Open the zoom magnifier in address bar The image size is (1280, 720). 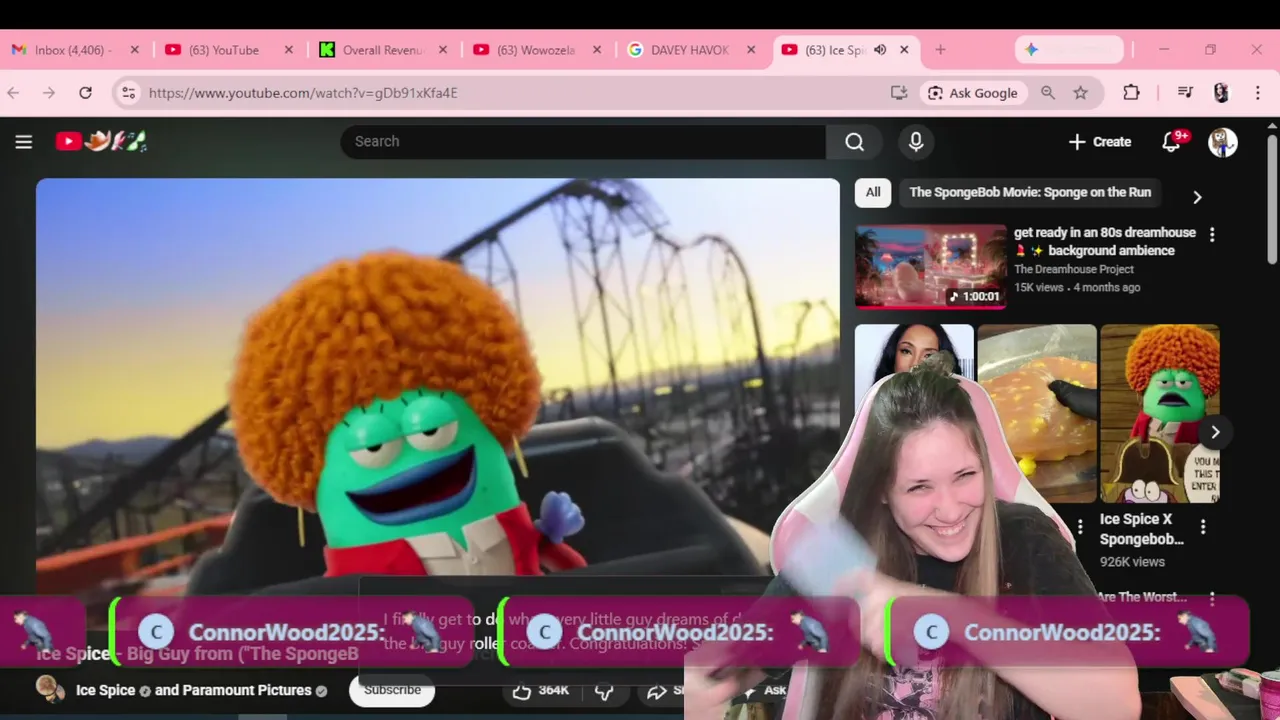(x=1048, y=93)
